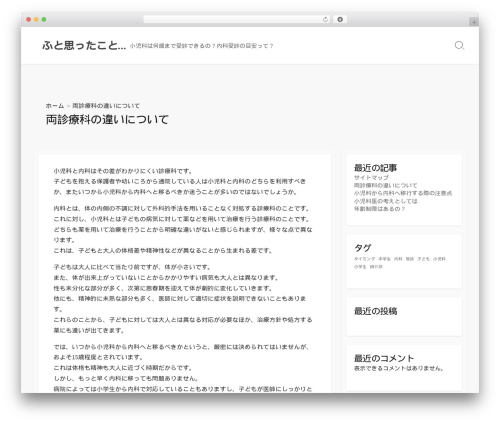This screenshot has height=423, width=500.
Task: Click the site tagline about 小児科 and 内科受診
Action: click(x=201, y=46)
